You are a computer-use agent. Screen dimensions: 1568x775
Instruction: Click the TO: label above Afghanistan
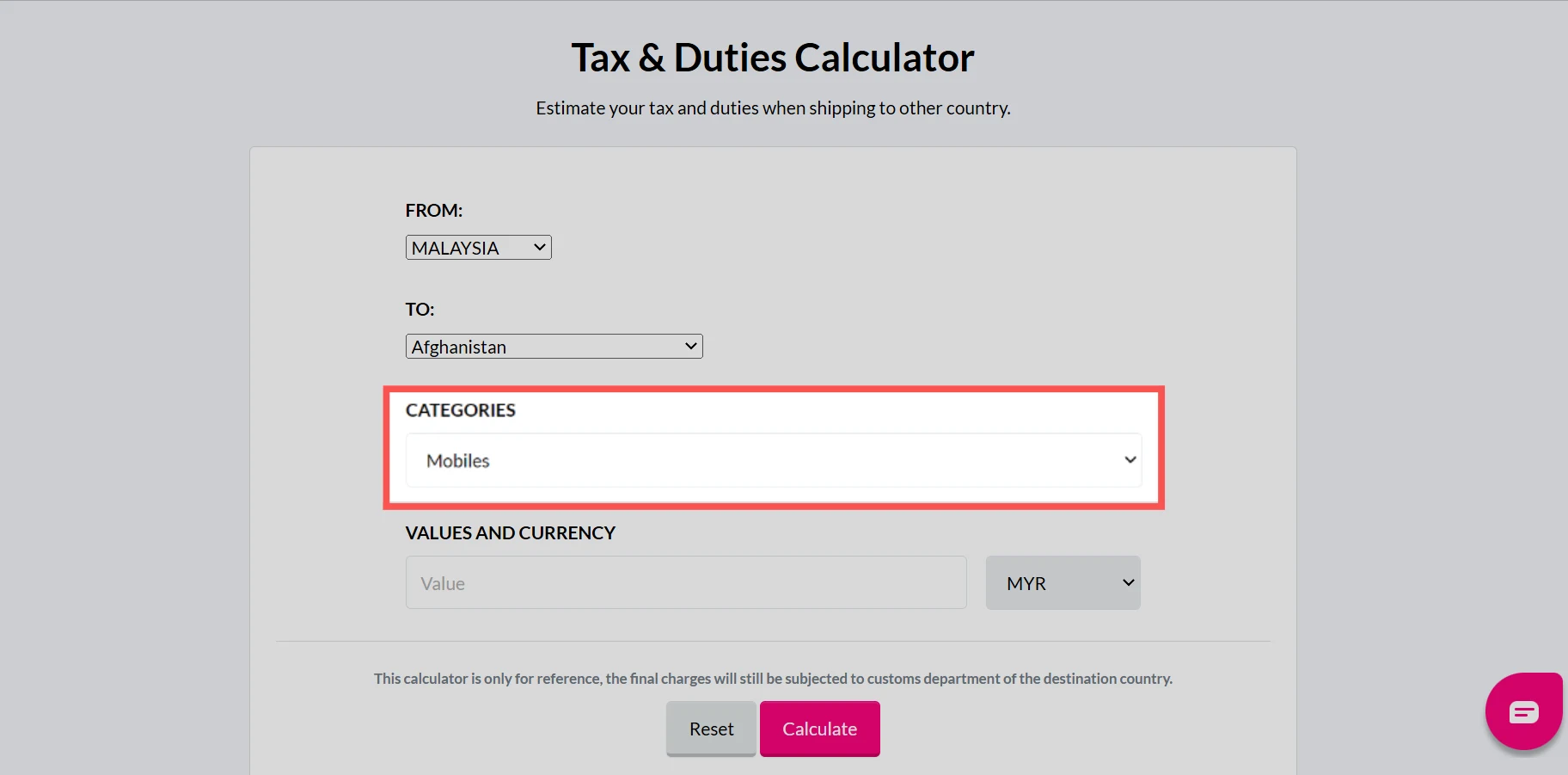tap(419, 309)
